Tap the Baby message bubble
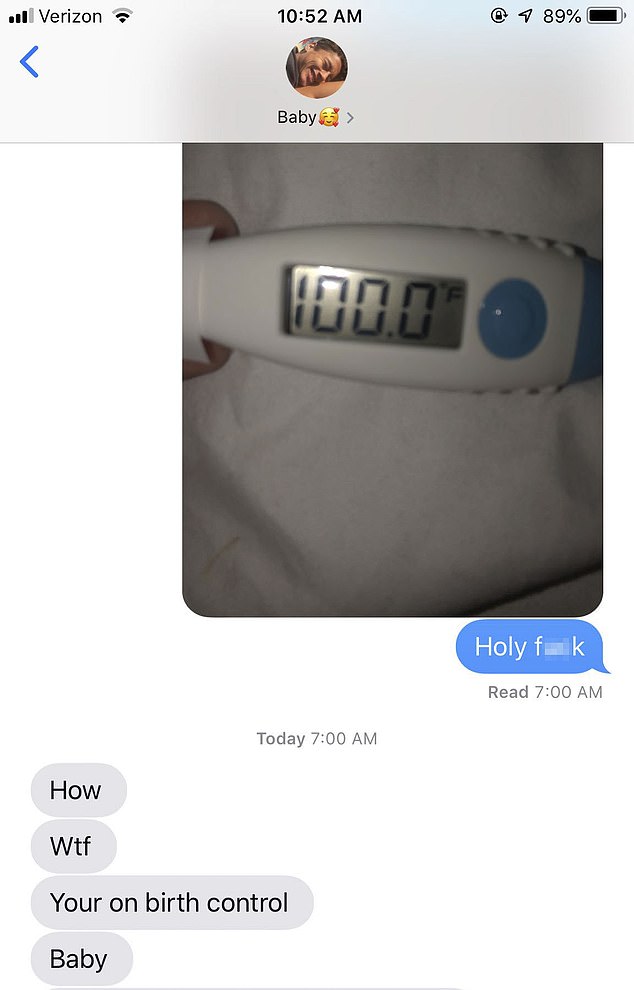Image resolution: width=634 pixels, height=990 pixels. [x=82, y=958]
